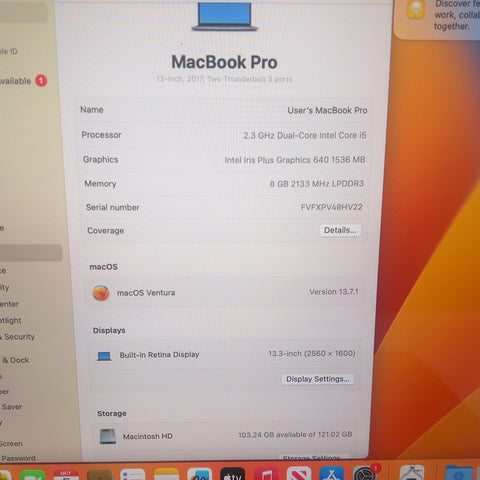
Task: Click the red Software Update badge
Action: [41, 81]
